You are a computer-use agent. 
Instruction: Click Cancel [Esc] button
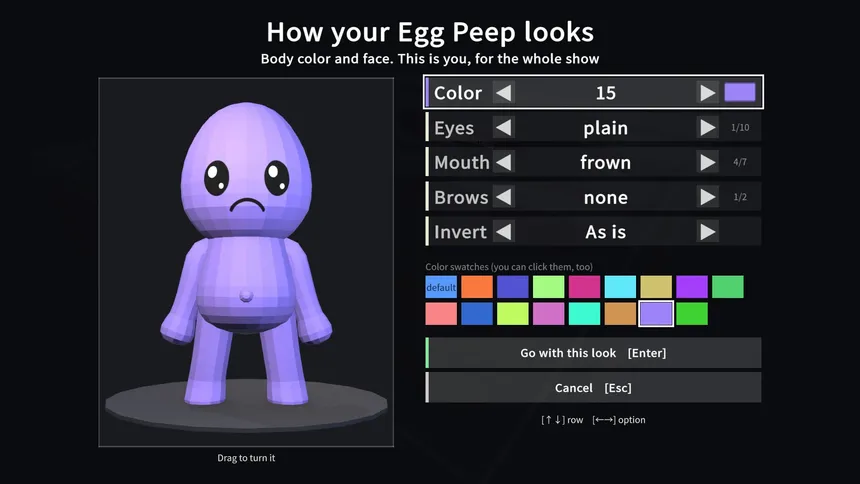[x=593, y=388]
